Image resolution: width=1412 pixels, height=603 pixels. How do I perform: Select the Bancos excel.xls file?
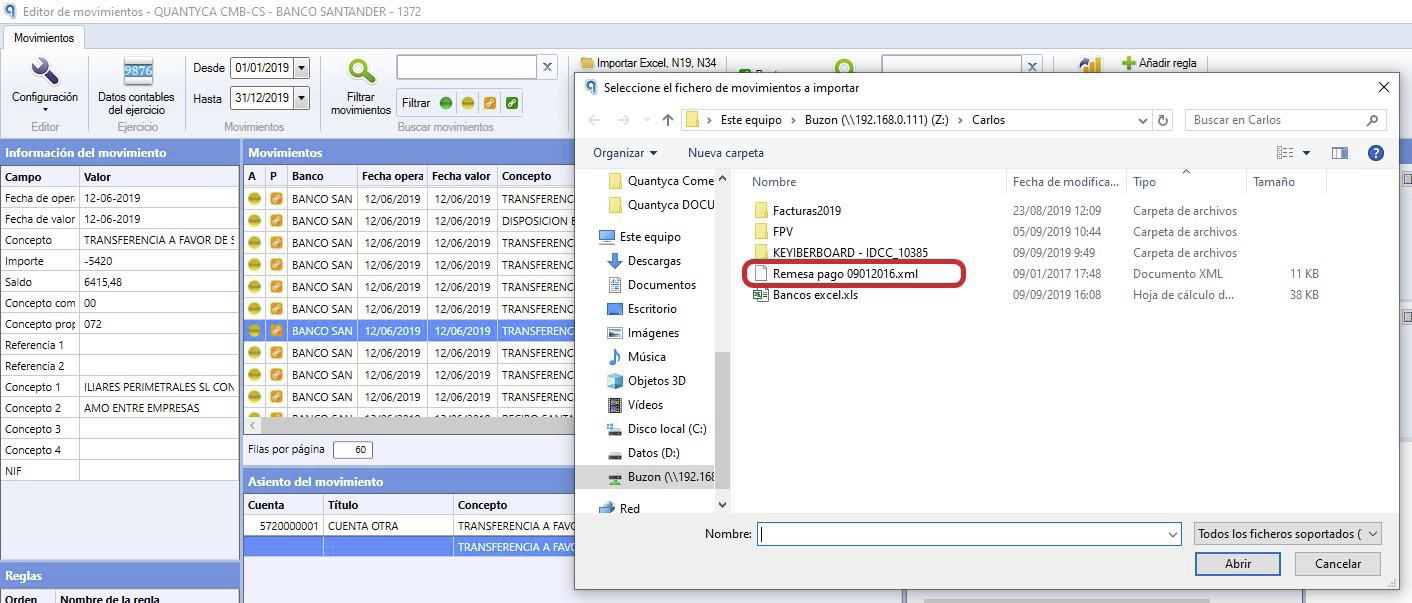pyautogui.click(x=815, y=295)
